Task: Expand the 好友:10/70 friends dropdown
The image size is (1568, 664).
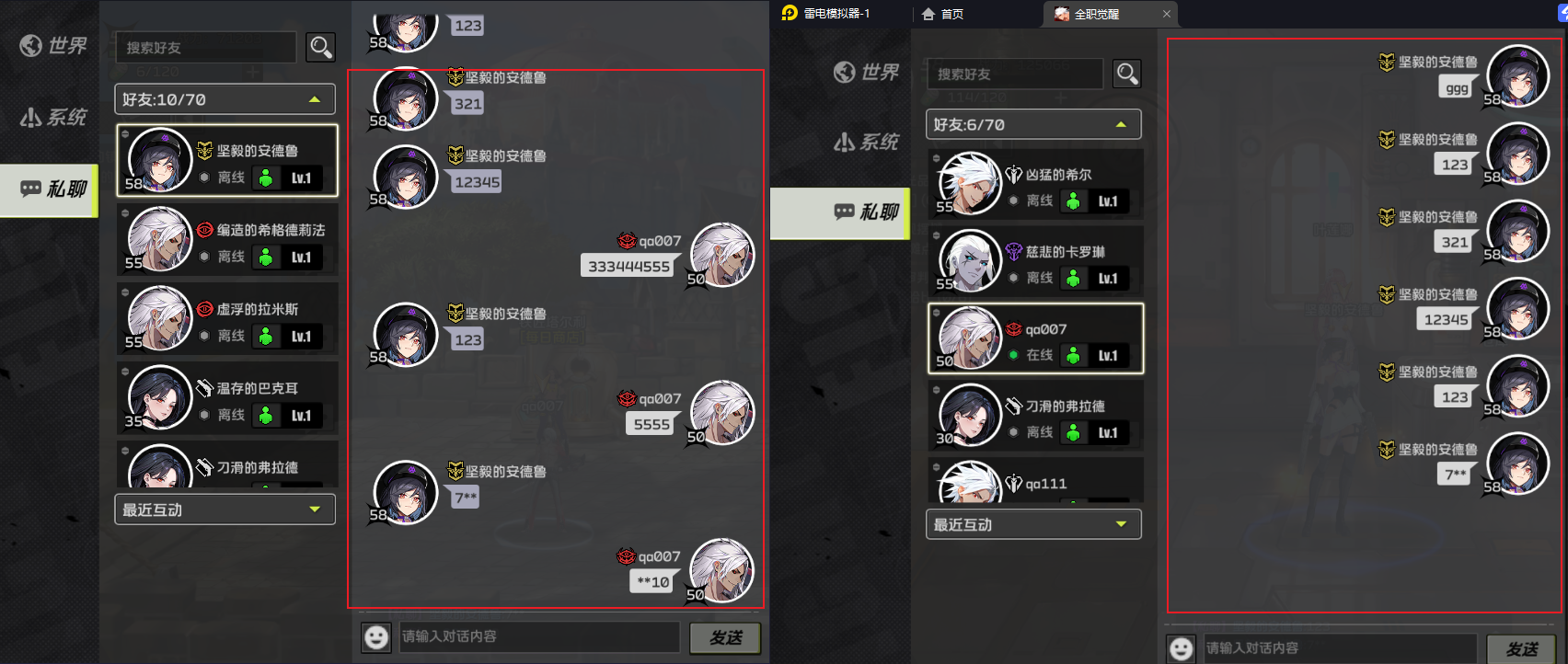Action: (x=225, y=99)
